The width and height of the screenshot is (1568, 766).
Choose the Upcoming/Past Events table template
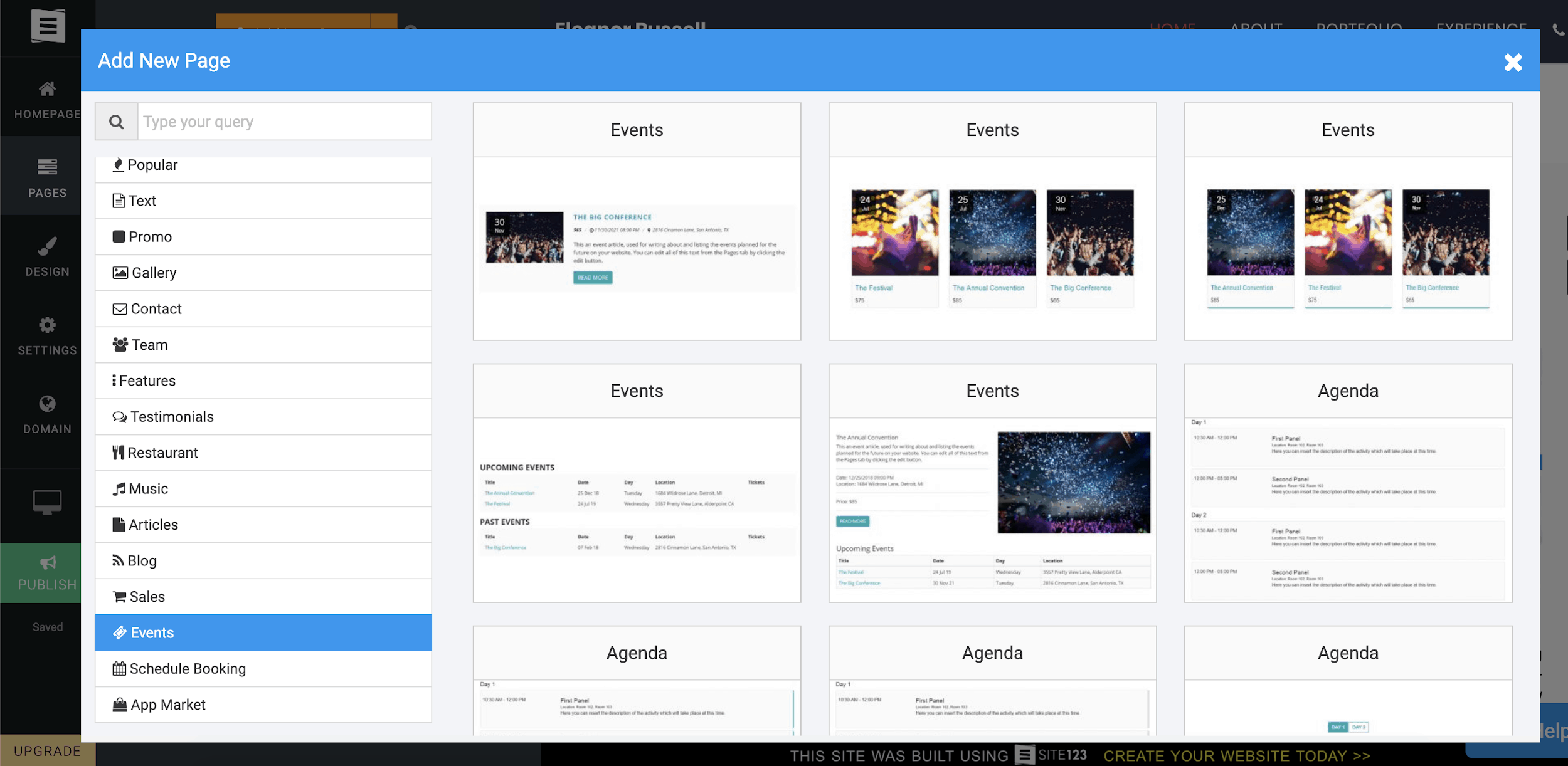coord(637,483)
